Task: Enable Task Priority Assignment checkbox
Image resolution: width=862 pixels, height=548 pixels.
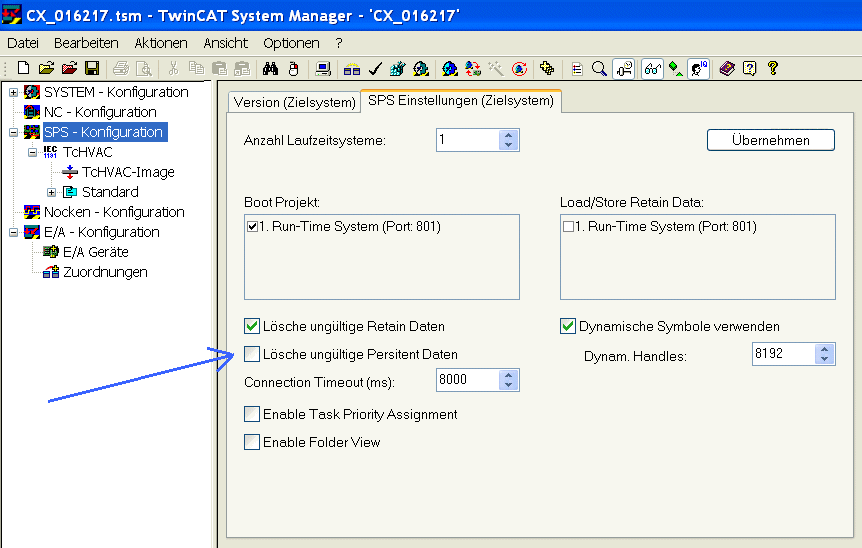Action: [252, 414]
